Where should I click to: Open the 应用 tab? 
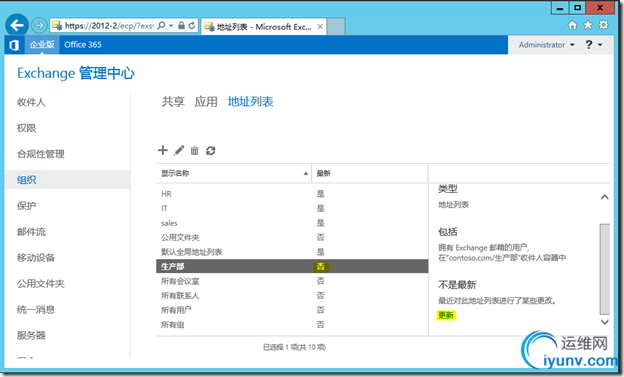206,102
